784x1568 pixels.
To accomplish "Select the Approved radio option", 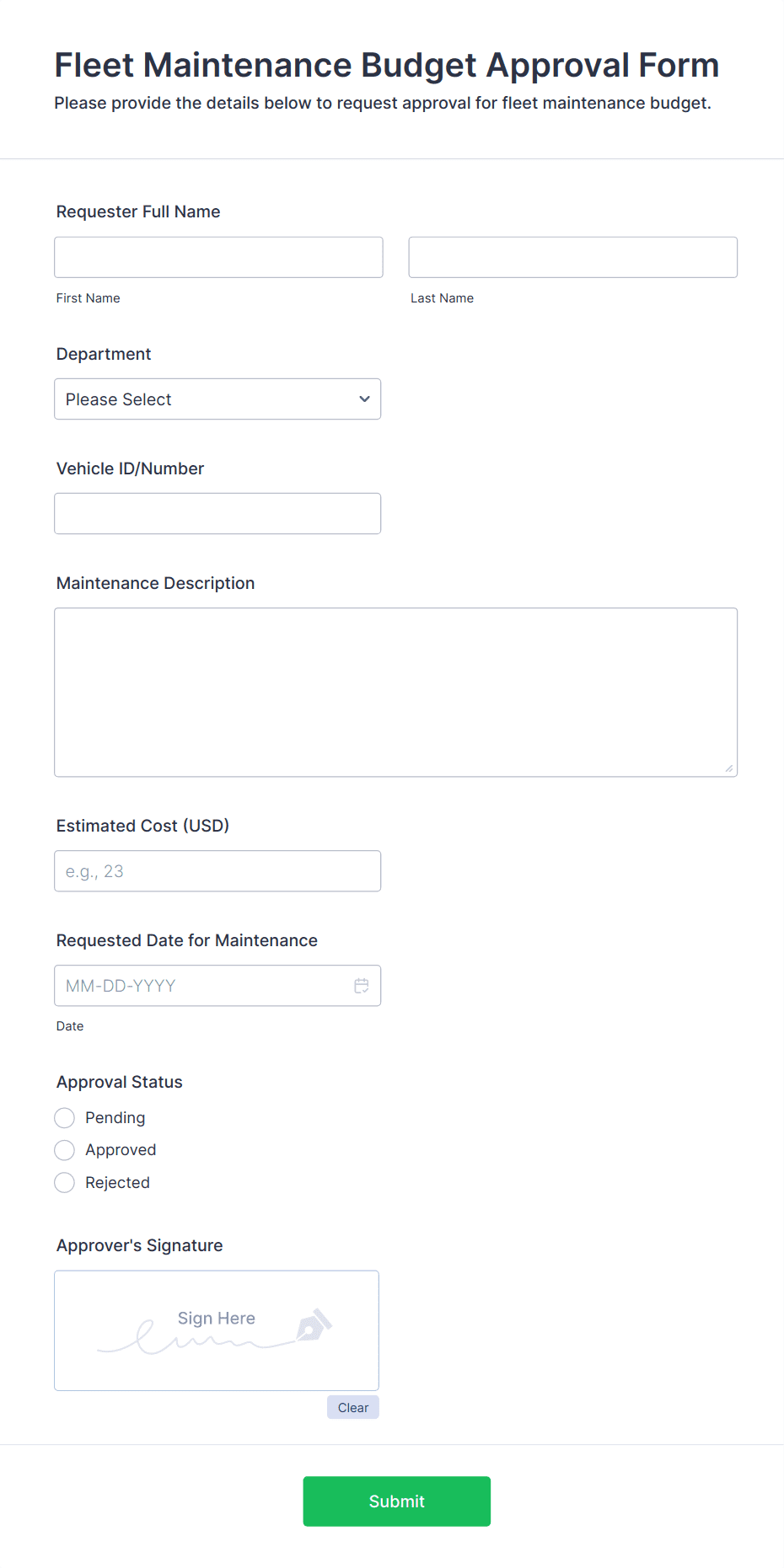I will (x=65, y=1150).
